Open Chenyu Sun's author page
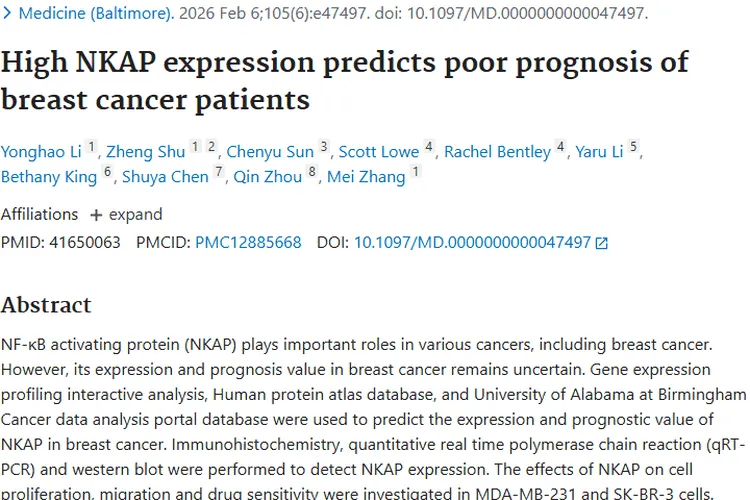The width and height of the screenshot is (750, 500). click(x=270, y=152)
